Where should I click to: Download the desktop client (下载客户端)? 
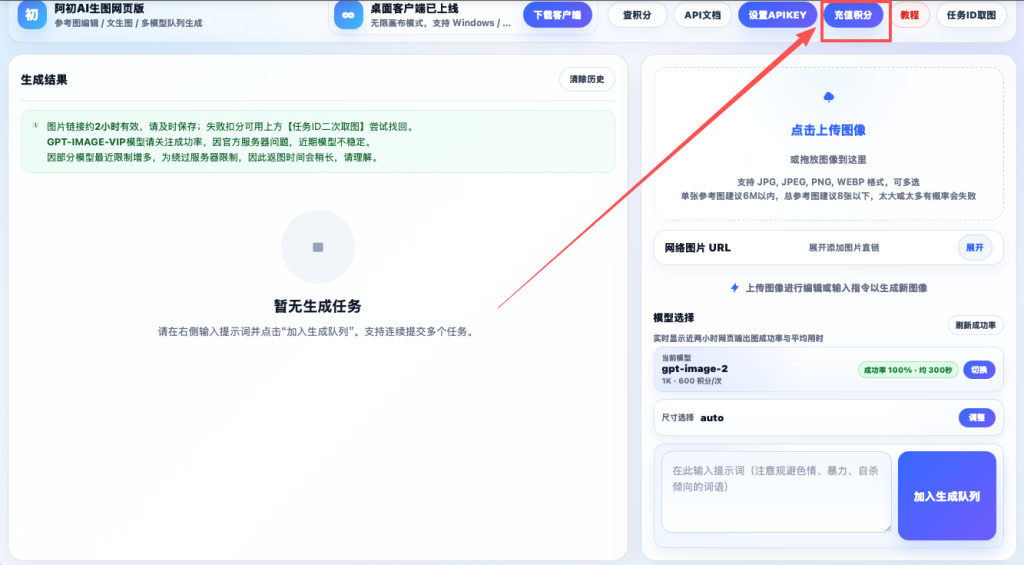[557, 15]
